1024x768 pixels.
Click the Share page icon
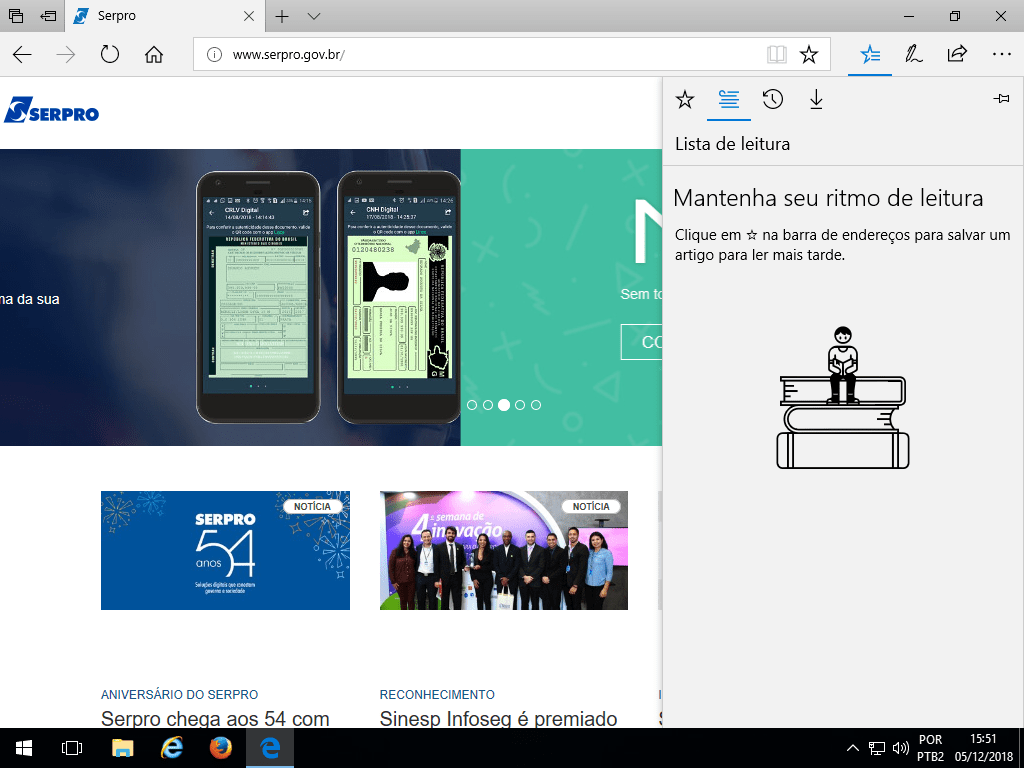pos(957,55)
